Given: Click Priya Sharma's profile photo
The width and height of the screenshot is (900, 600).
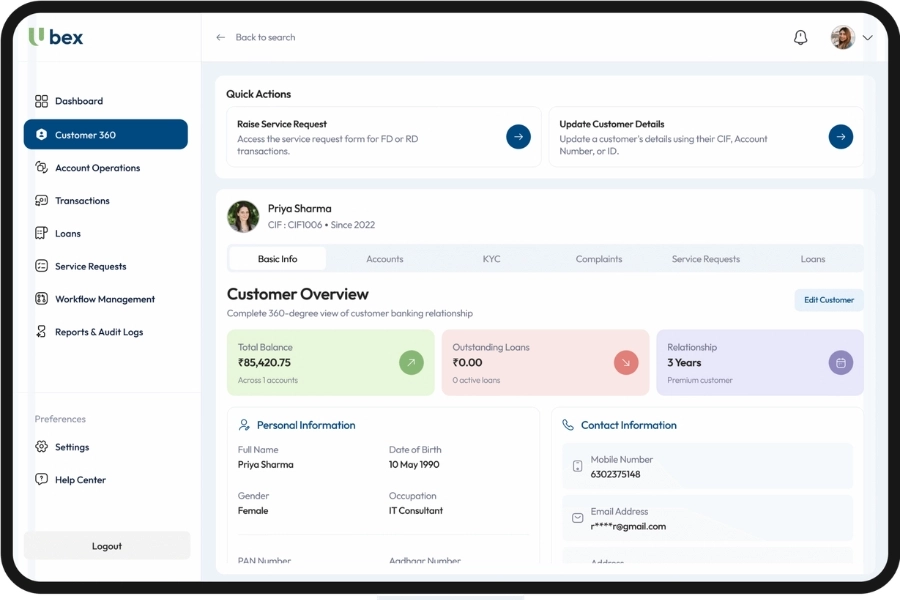Looking at the screenshot, I should tap(243, 216).
